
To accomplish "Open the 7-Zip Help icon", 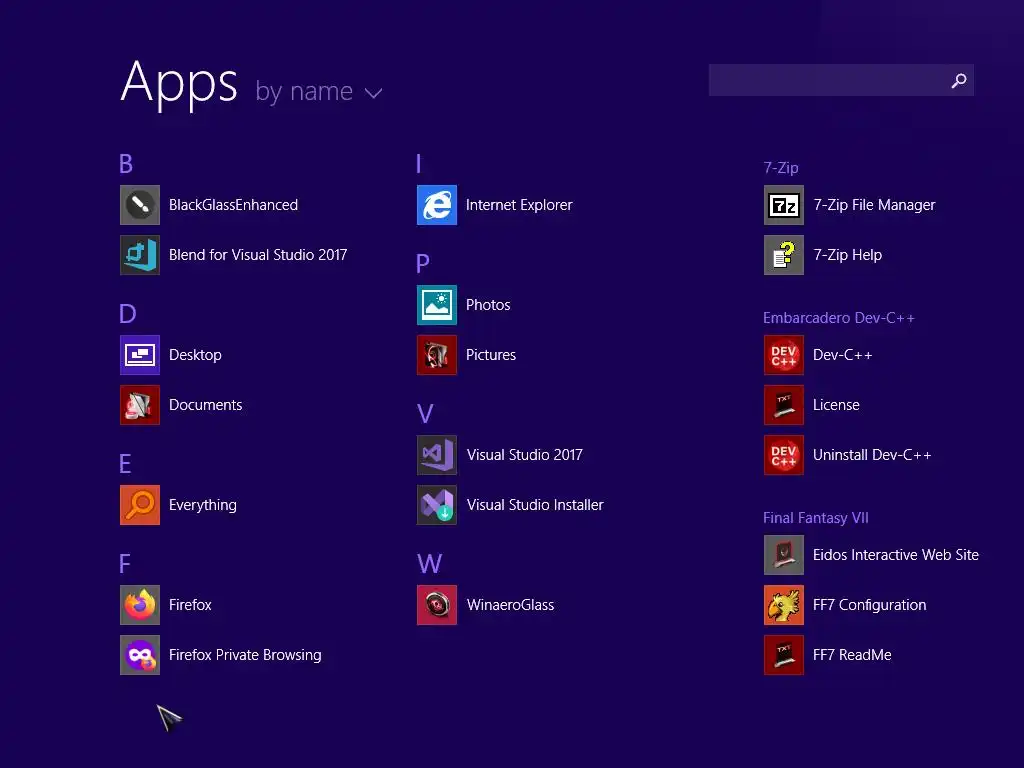I will [784, 255].
